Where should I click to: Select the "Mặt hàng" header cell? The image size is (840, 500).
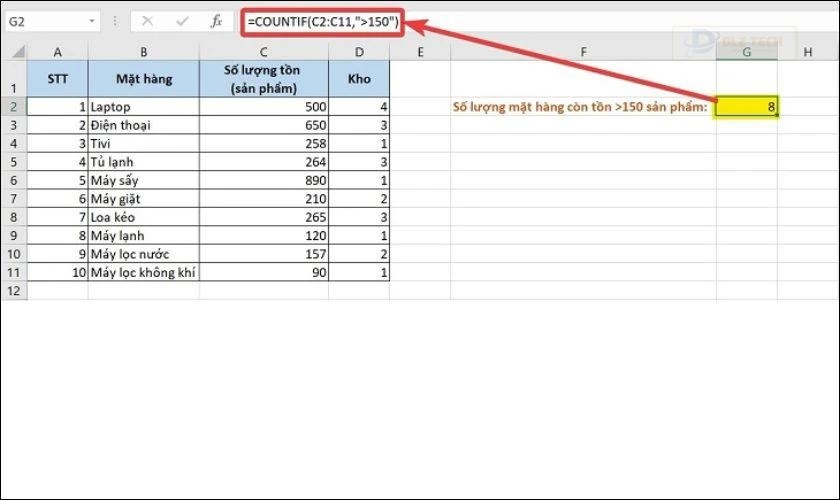(x=143, y=78)
